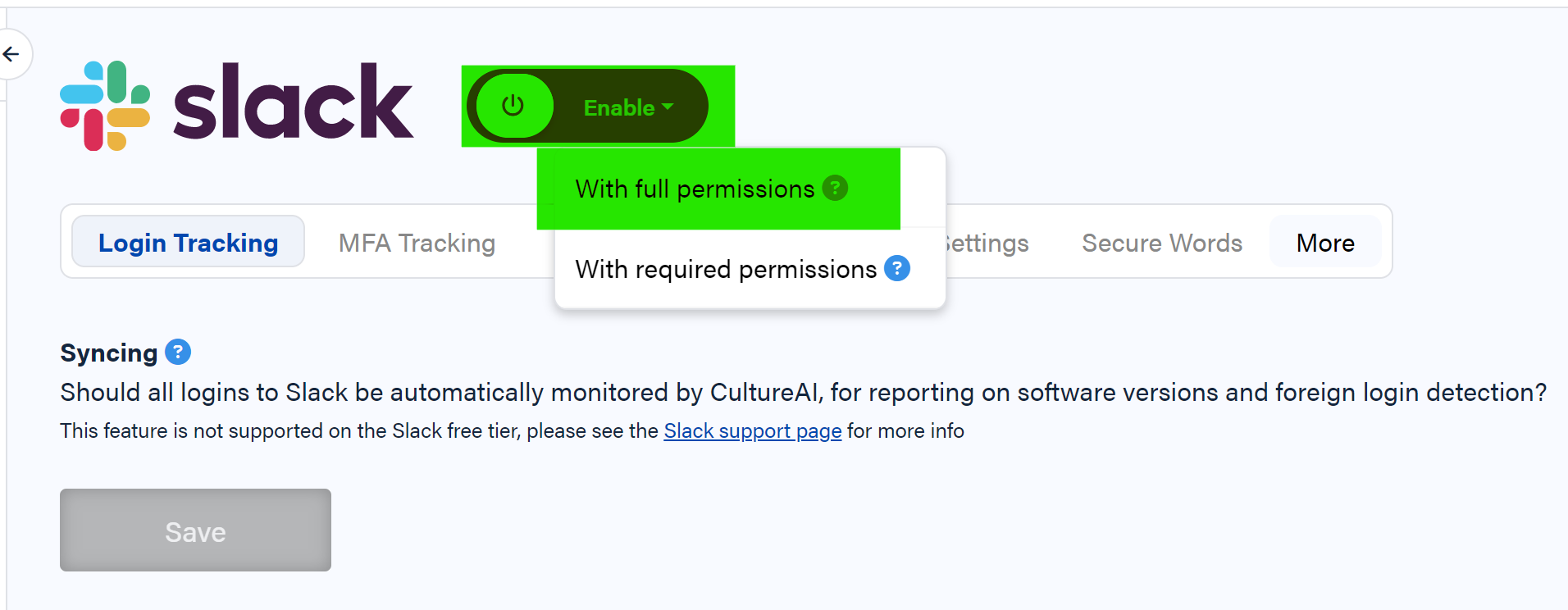Click the question mark beside full permissions
This screenshot has width=1568, height=610.
pos(835,188)
